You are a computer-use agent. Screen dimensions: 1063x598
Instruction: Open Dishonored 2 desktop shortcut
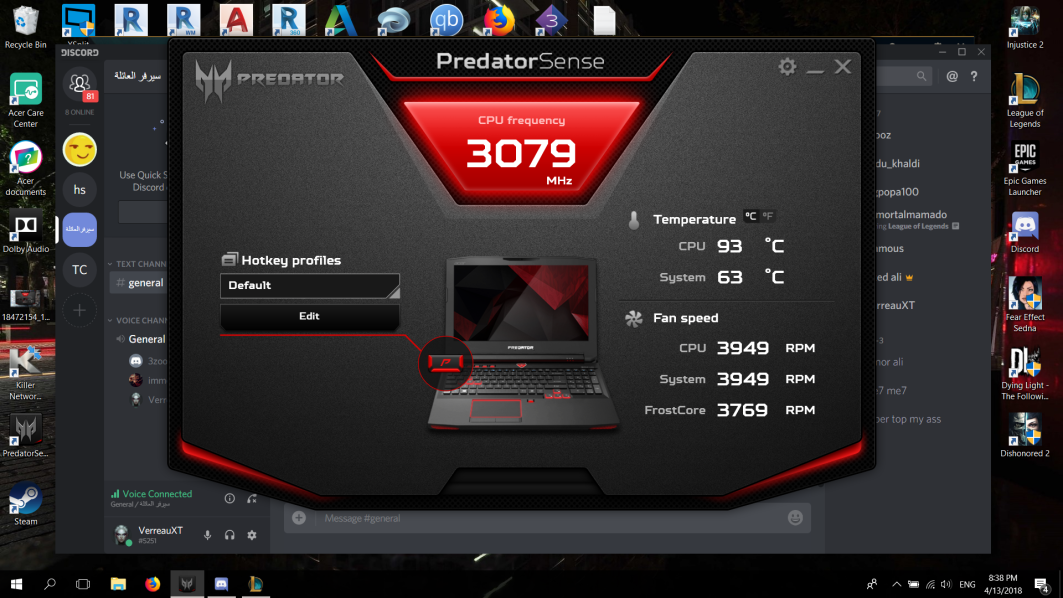coord(1024,435)
